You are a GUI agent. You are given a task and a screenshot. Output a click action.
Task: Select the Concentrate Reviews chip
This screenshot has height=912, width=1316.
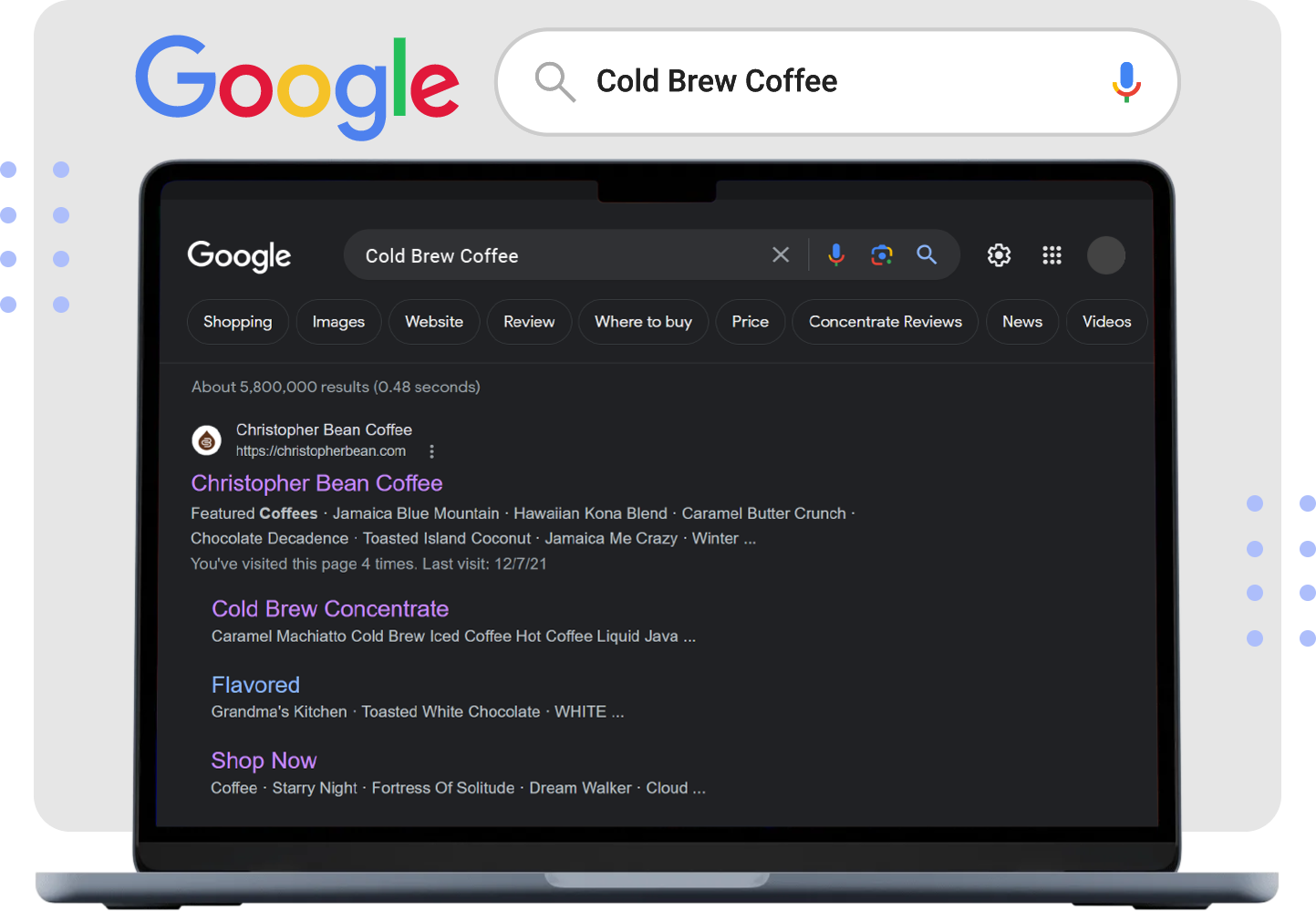(885, 322)
